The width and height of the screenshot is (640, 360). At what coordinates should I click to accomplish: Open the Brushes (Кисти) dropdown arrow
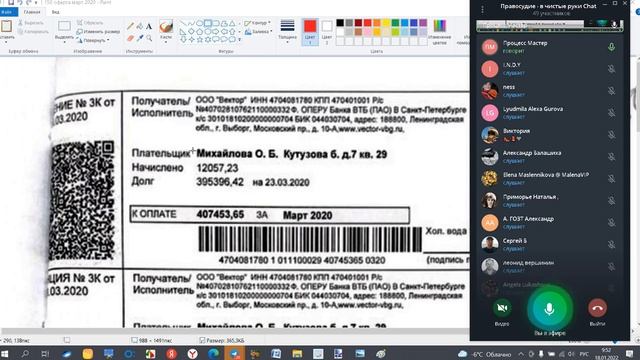(x=166, y=42)
